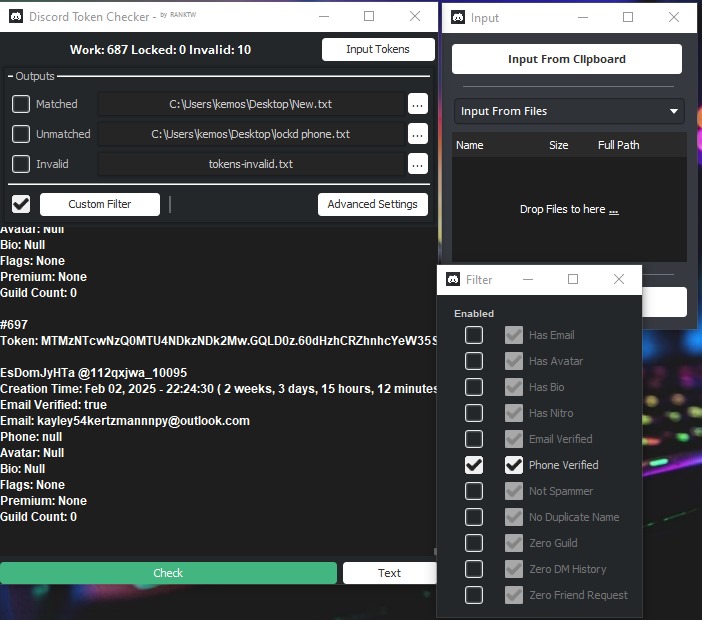Tick the Enabled-column checkbox for Has Bio
The image size is (702, 620).
point(474,387)
